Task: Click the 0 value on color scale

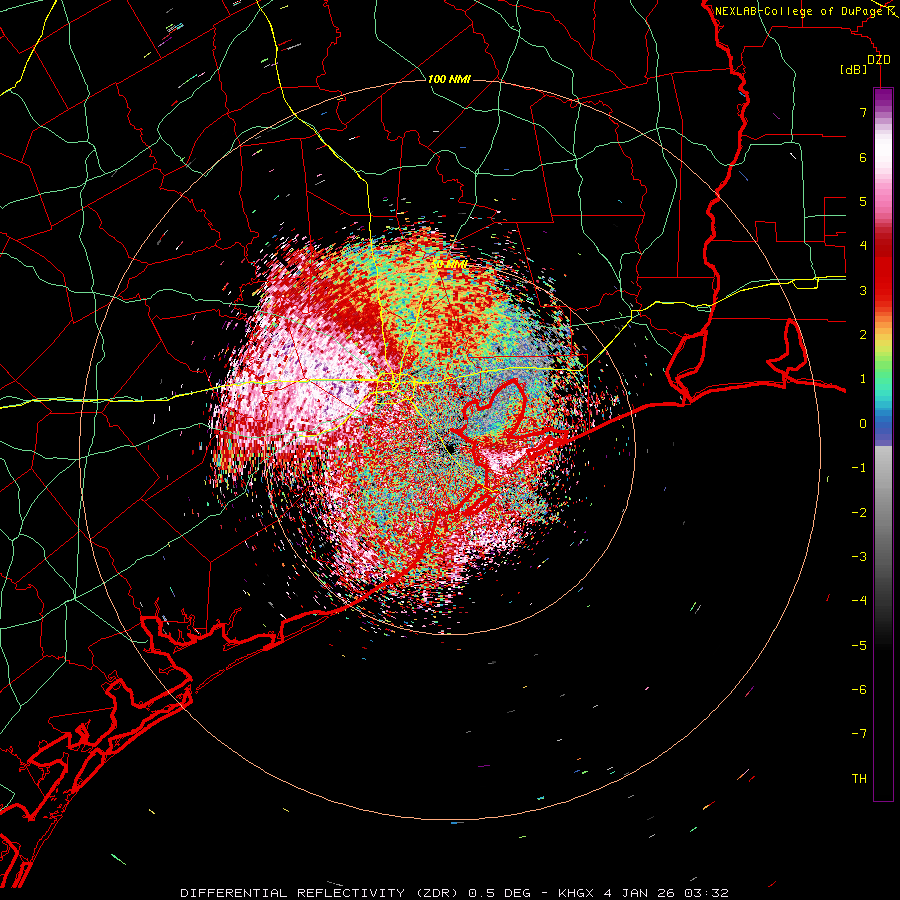Action: 863,424
